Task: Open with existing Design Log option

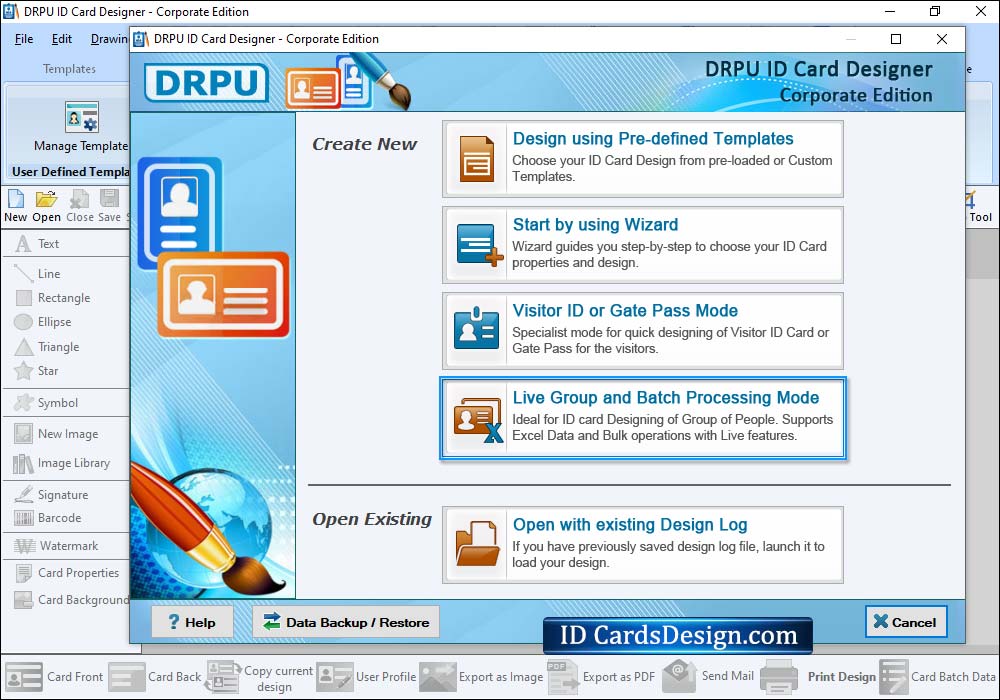Action: [643, 545]
